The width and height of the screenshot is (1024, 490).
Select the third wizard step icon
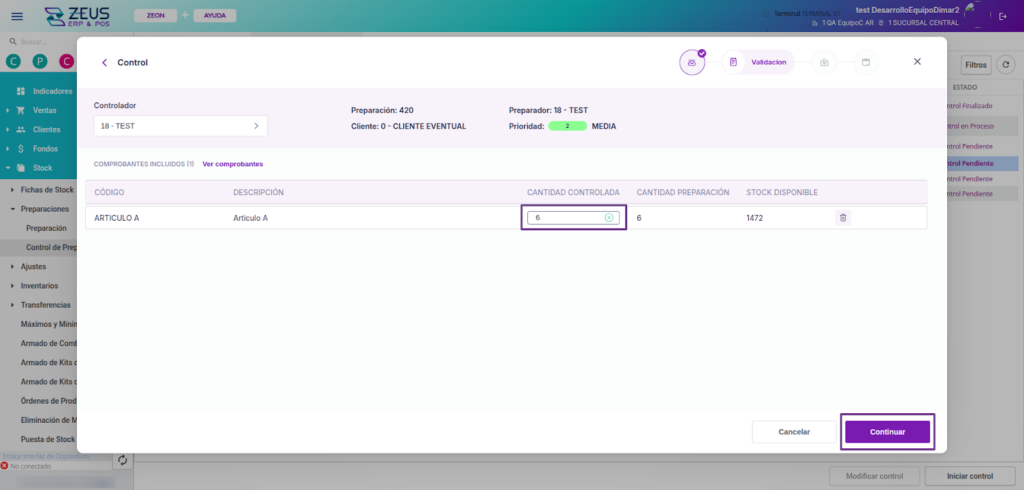(x=824, y=62)
